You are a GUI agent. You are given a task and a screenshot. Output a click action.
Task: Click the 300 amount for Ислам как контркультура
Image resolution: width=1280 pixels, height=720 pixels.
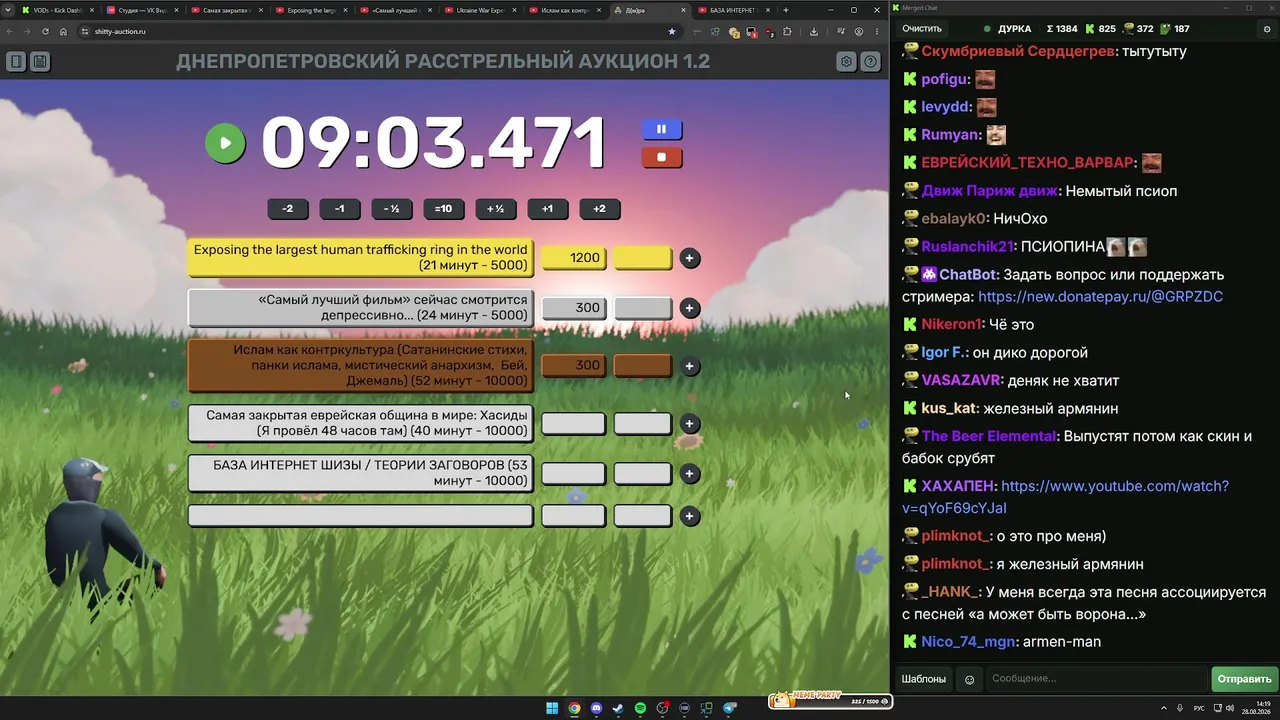pyautogui.click(x=573, y=366)
